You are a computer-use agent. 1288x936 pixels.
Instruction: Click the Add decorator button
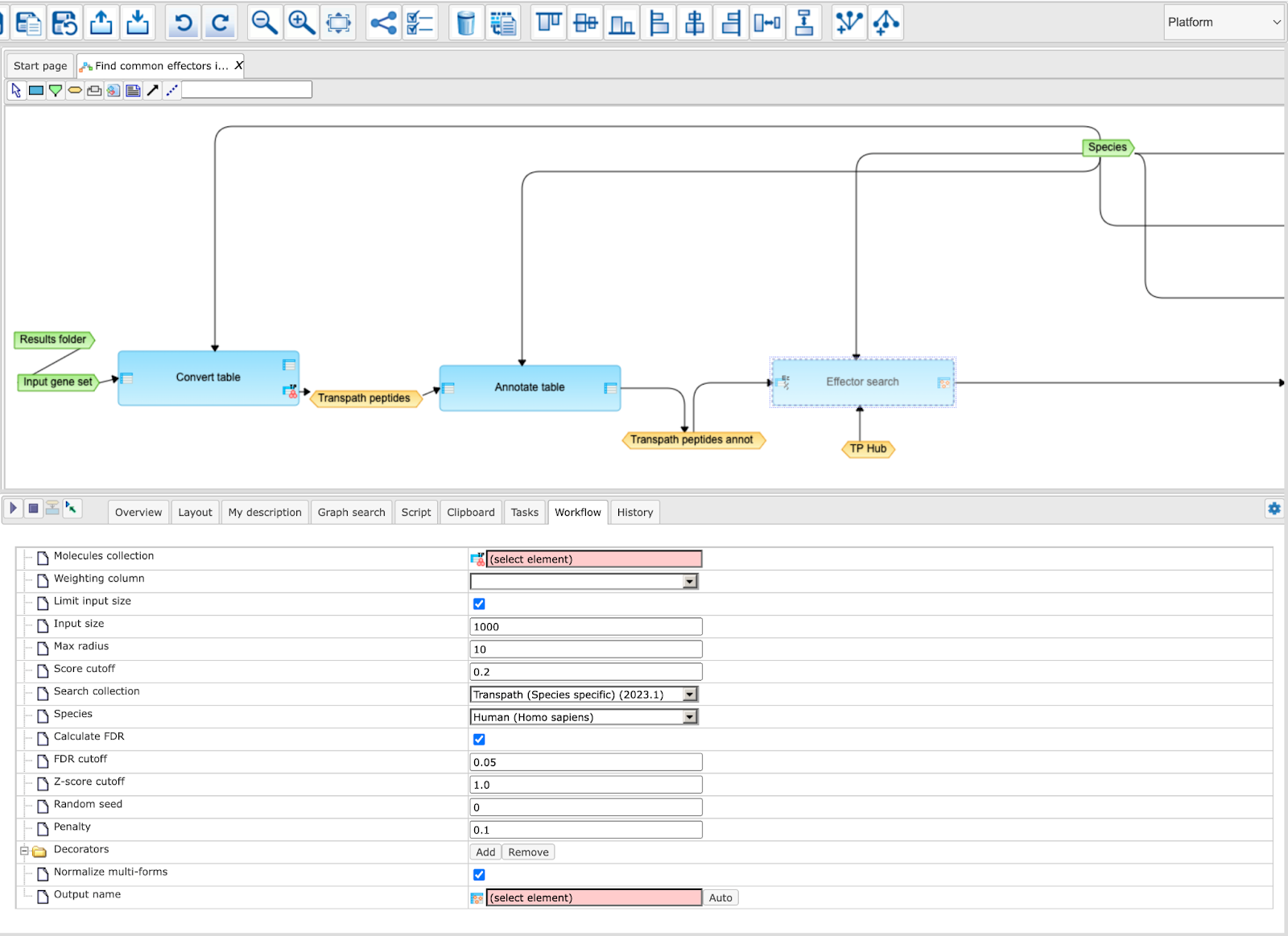pos(485,851)
